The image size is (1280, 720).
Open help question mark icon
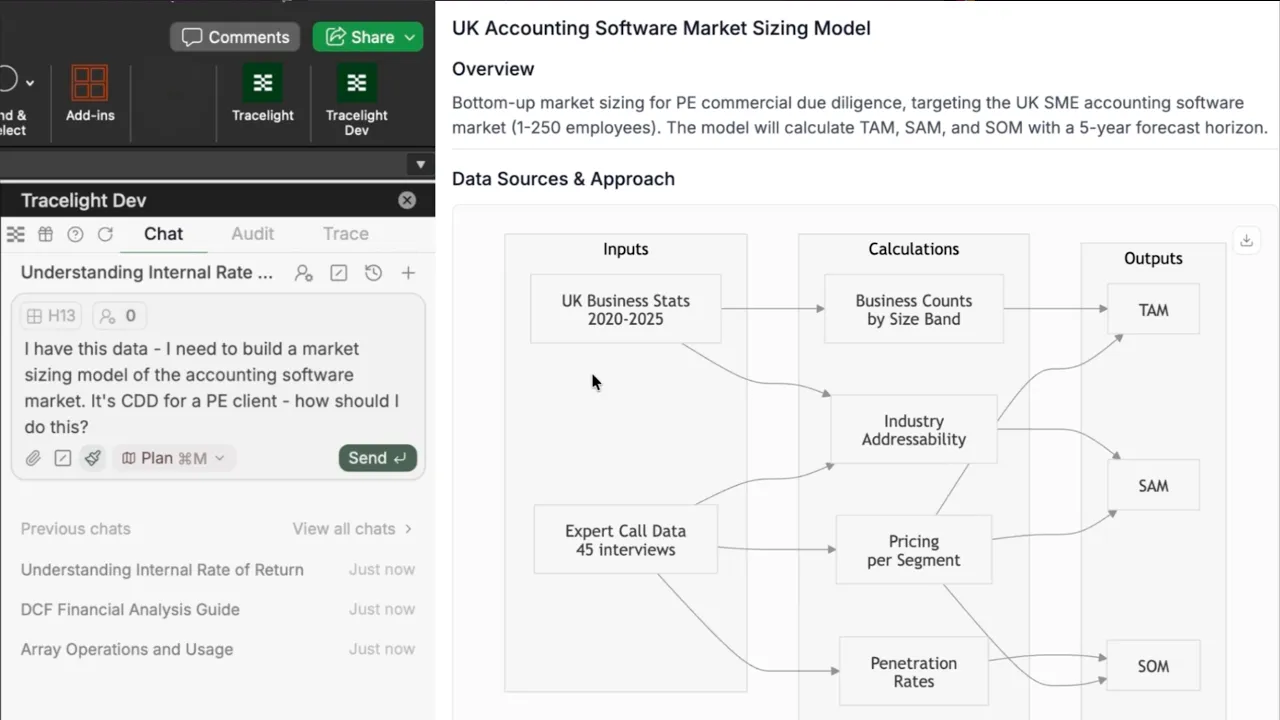[75, 234]
